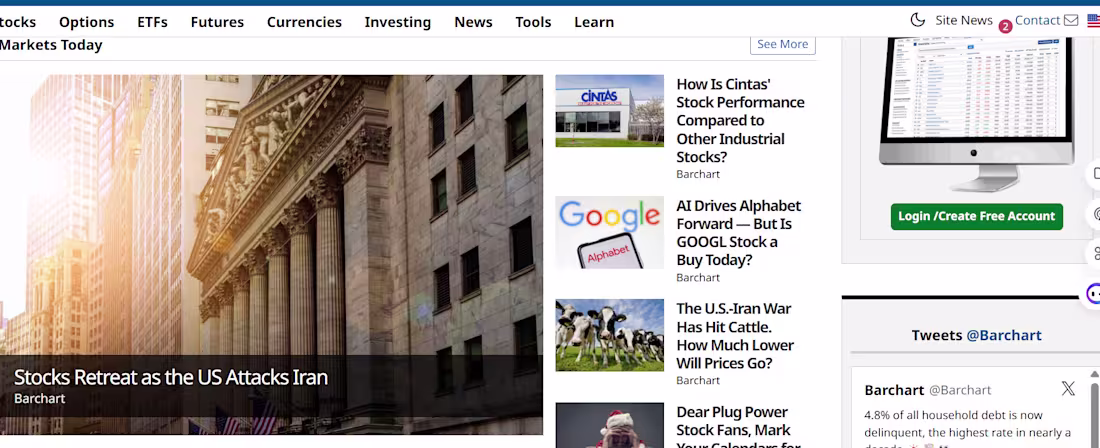Click the Barchart byline under the cattle article
This screenshot has height=448, width=1100.
click(x=698, y=380)
